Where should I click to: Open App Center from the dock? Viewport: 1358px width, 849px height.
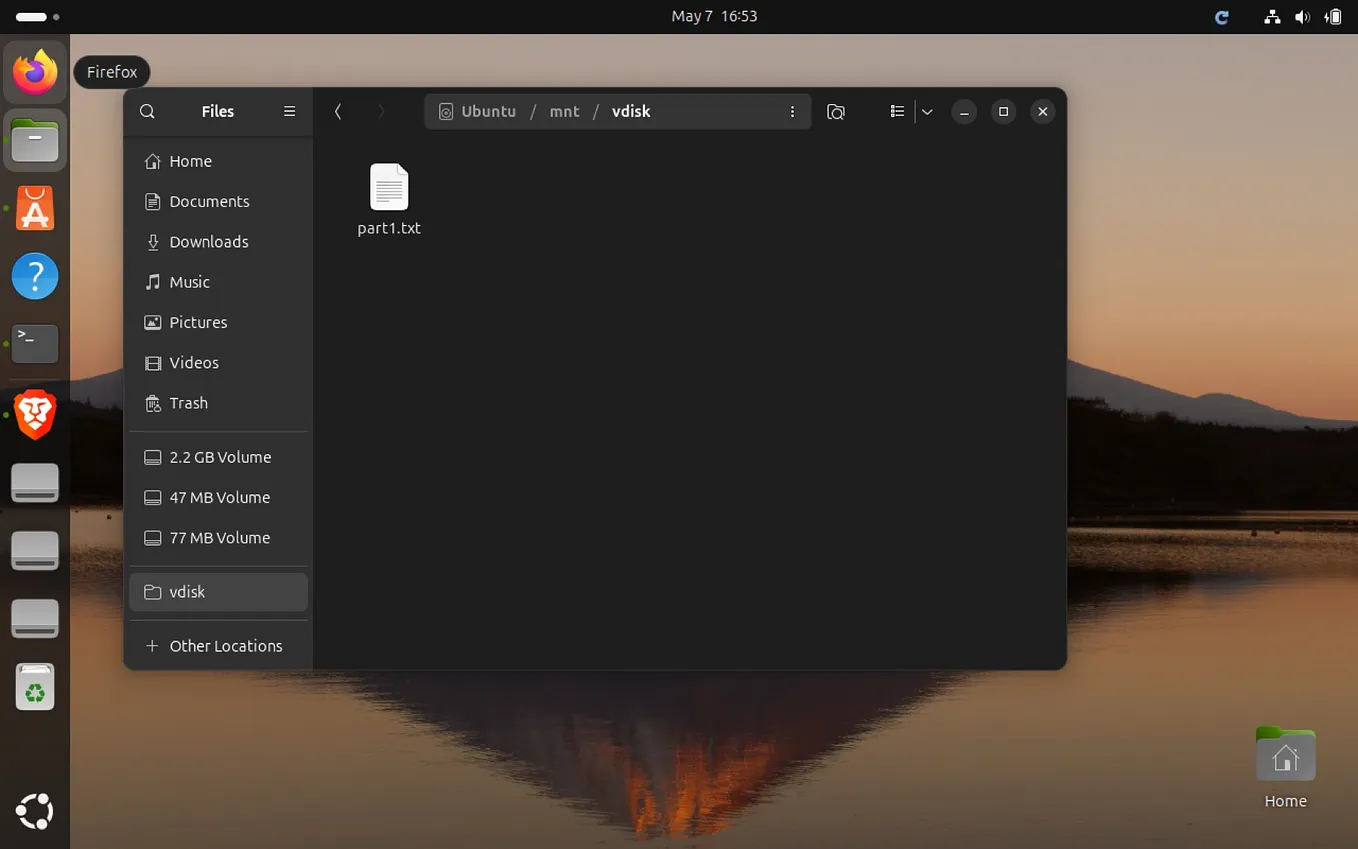click(x=35, y=208)
